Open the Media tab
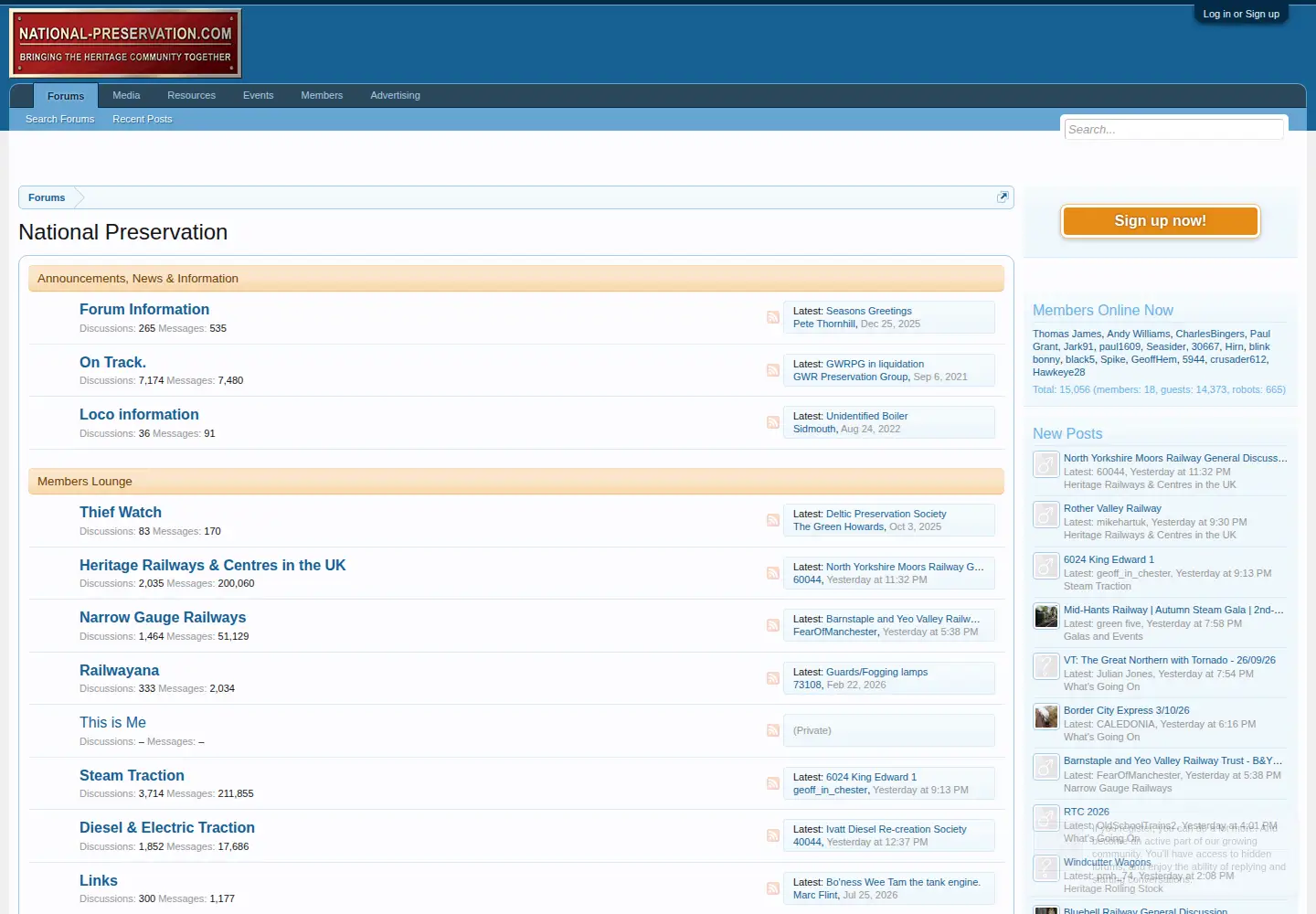This screenshot has width=1316, height=914. pos(126,95)
